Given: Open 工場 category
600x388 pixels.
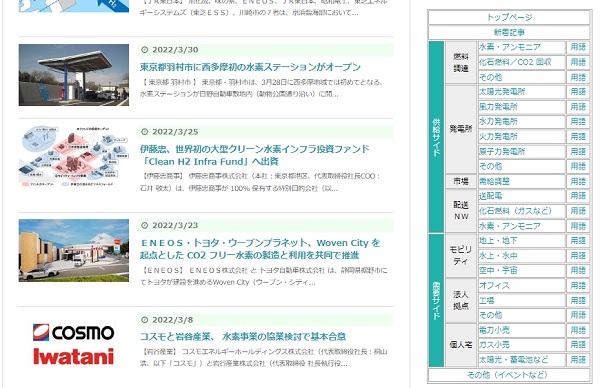Looking at the screenshot, I should 487,301.
